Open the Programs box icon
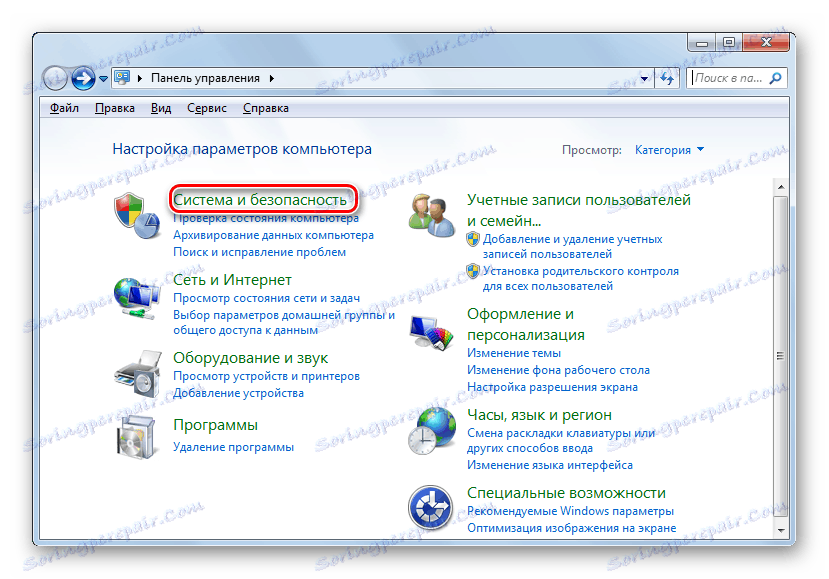The height and width of the screenshot is (579, 829). point(136,437)
